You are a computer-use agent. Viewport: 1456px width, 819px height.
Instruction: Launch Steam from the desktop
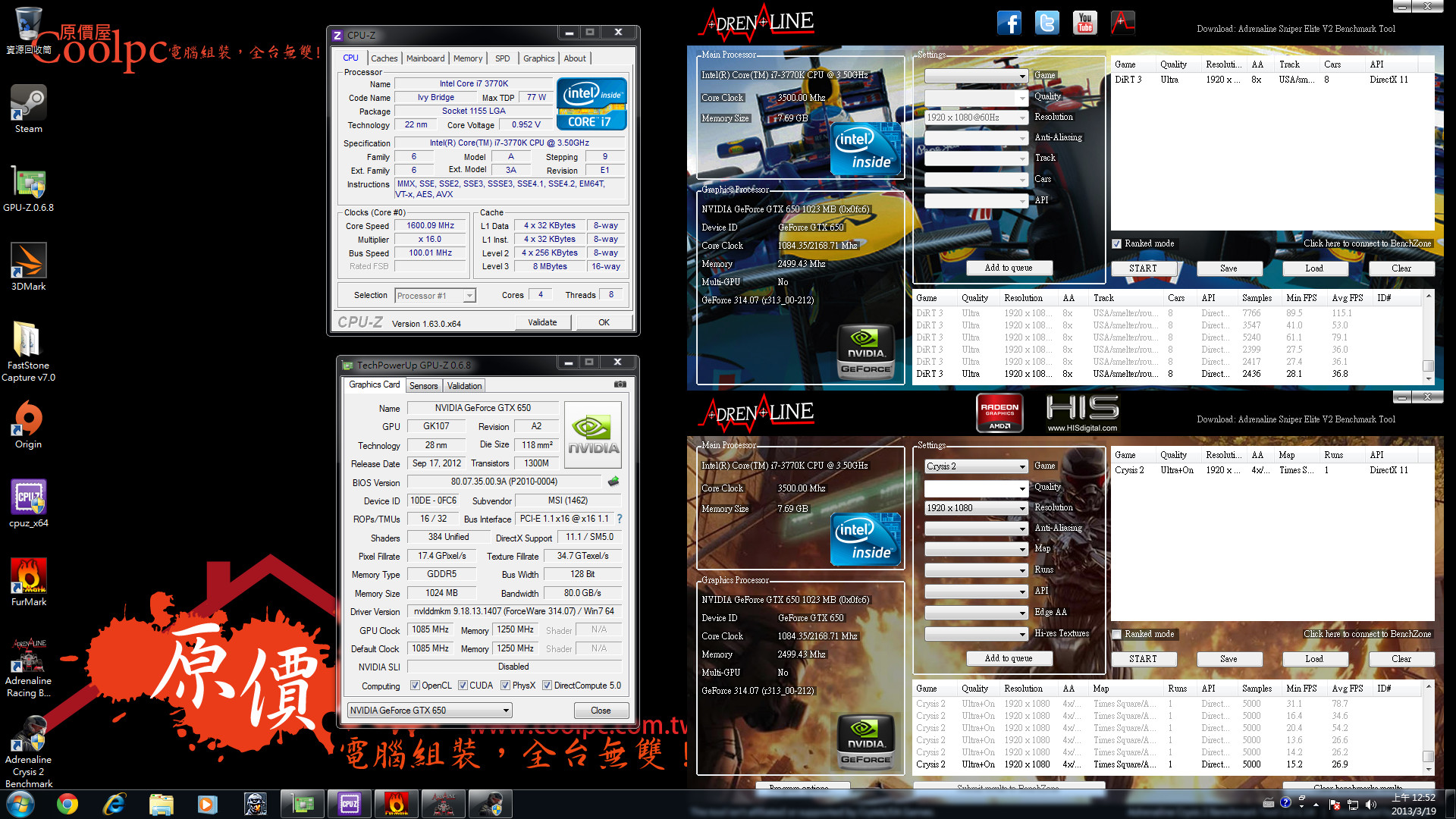(28, 108)
